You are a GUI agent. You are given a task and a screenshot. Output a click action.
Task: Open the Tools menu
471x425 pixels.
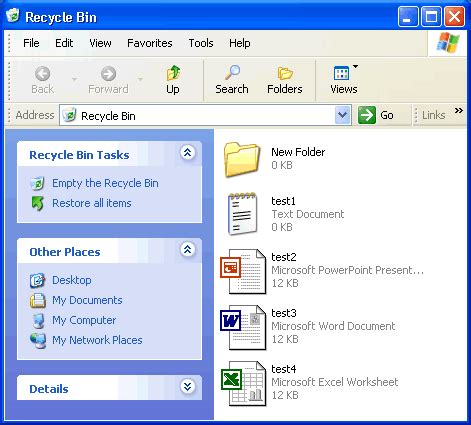tap(201, 43)
